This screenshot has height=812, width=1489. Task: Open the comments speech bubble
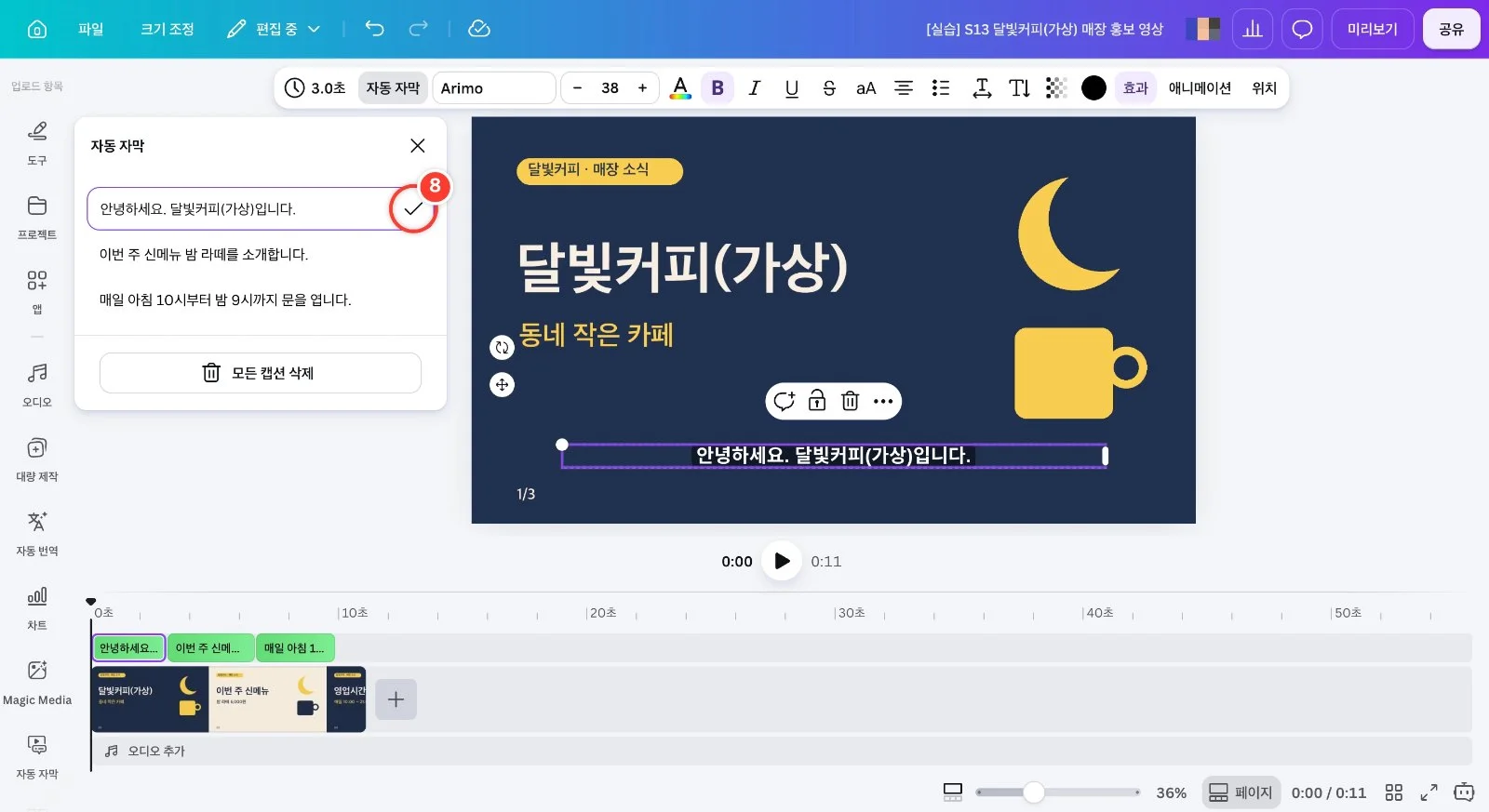1302,29
